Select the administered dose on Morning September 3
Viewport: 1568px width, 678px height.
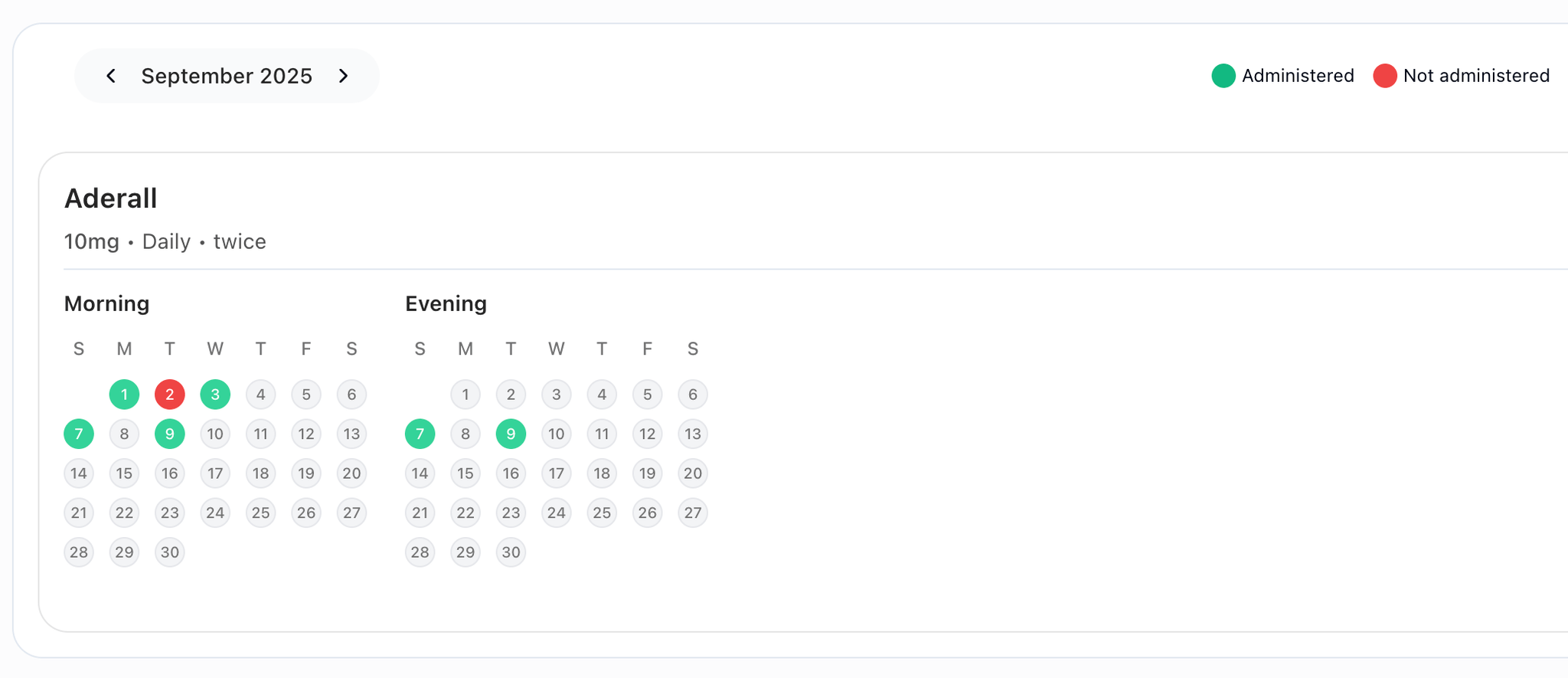pos(215,395)
